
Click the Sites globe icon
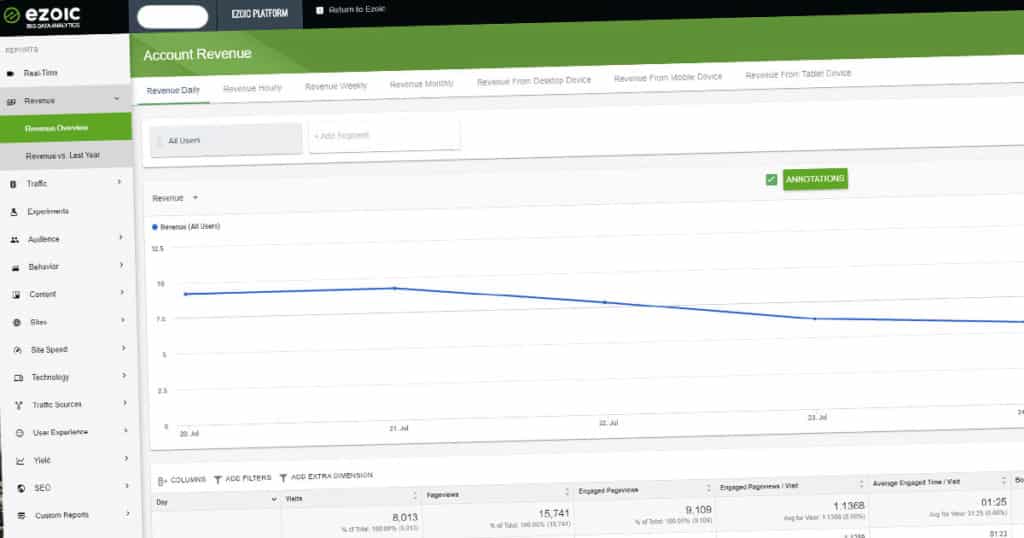(17, 323)
